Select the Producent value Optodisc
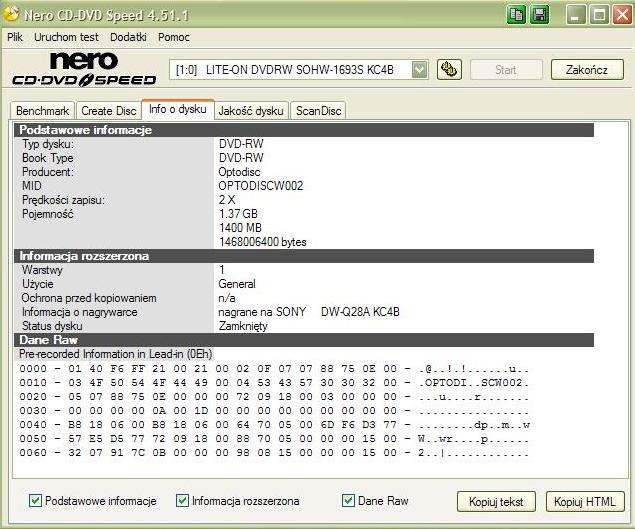Viewport: 635px width, 529px height. 239,172
